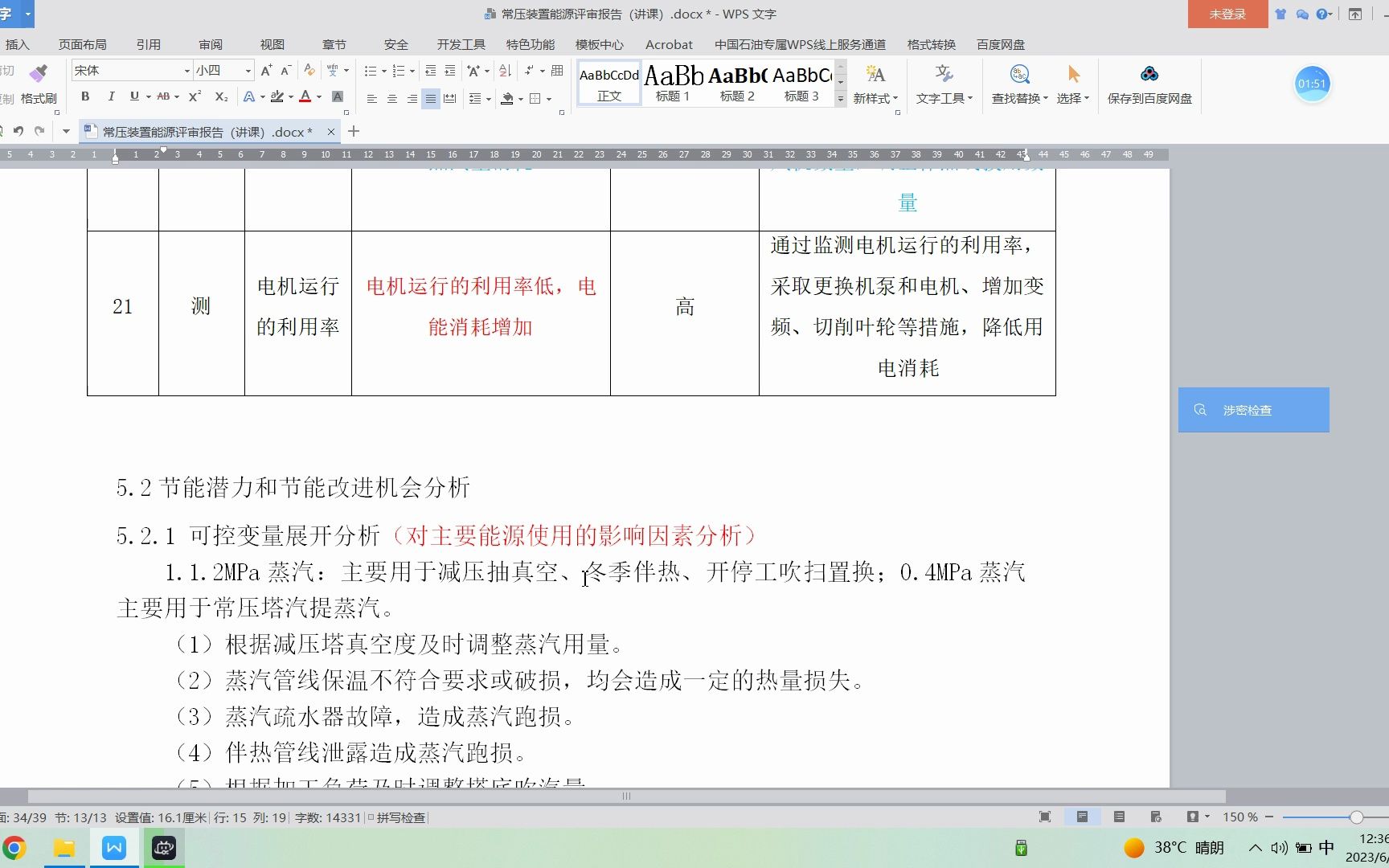Undo the last action

(x=18, y=131)
